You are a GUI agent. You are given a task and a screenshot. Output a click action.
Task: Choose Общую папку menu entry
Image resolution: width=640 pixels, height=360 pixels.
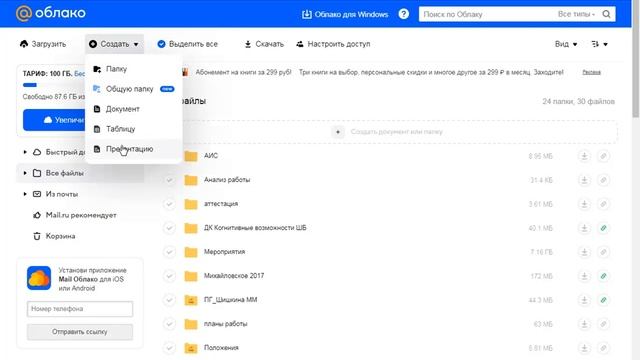134,89
